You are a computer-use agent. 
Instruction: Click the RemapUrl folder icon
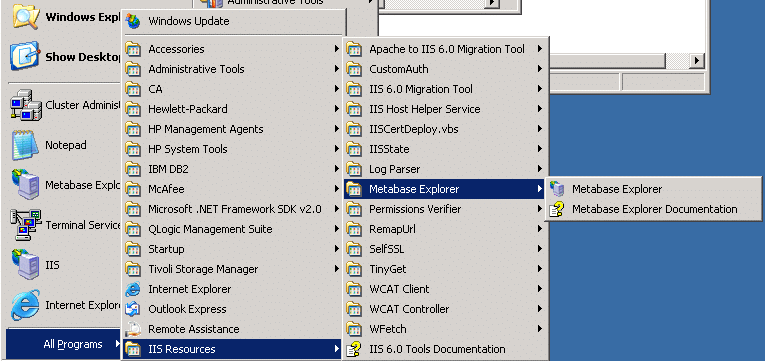[354, 229]
